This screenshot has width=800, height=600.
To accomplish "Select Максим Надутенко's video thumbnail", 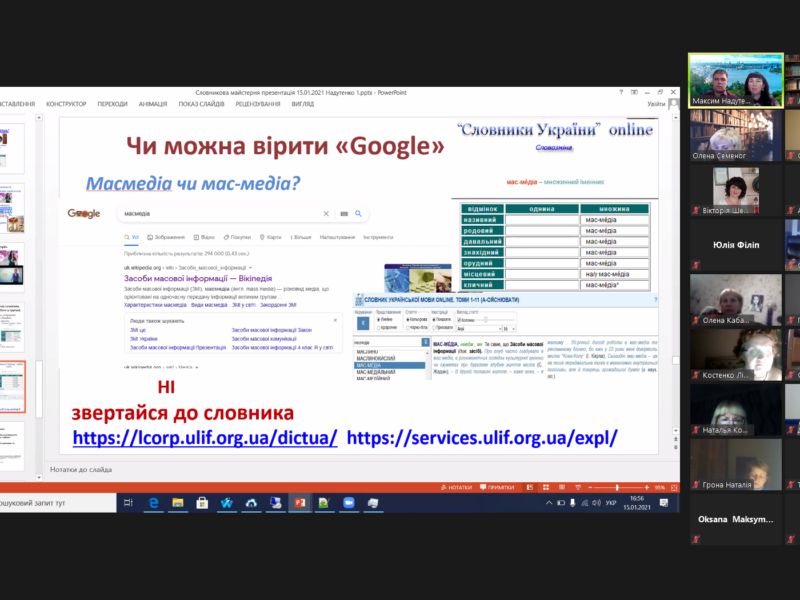I will coord(735,80).
